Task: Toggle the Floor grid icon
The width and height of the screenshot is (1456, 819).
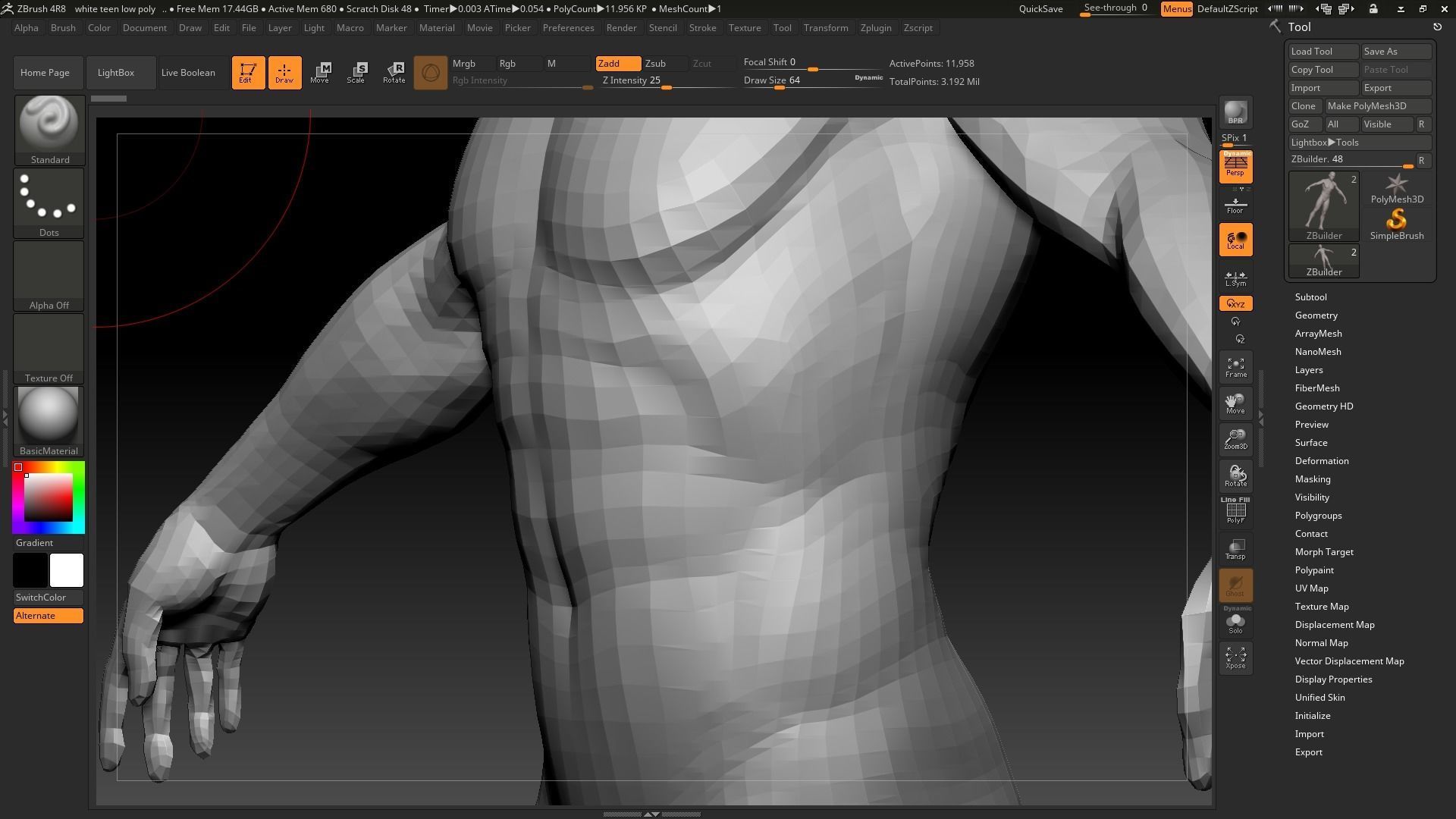Action: click(x=1235, y=205)
